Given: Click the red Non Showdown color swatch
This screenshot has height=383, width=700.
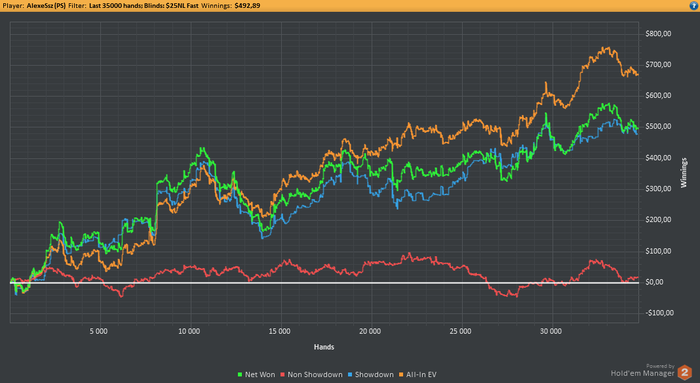Looking at the screenshot, I should [283, 375].
